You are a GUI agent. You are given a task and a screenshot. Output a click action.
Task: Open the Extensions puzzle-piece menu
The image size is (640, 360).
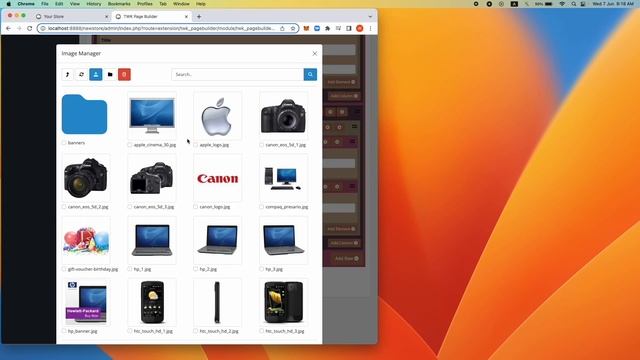[x=327, y=28]
